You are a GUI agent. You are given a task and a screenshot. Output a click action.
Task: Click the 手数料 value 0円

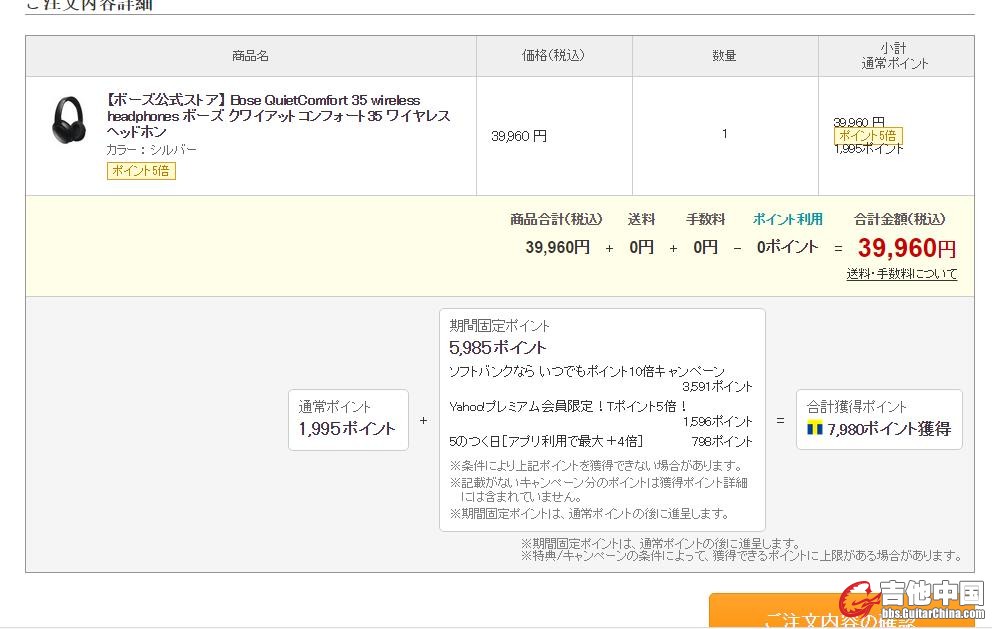[x=705, y=247]
